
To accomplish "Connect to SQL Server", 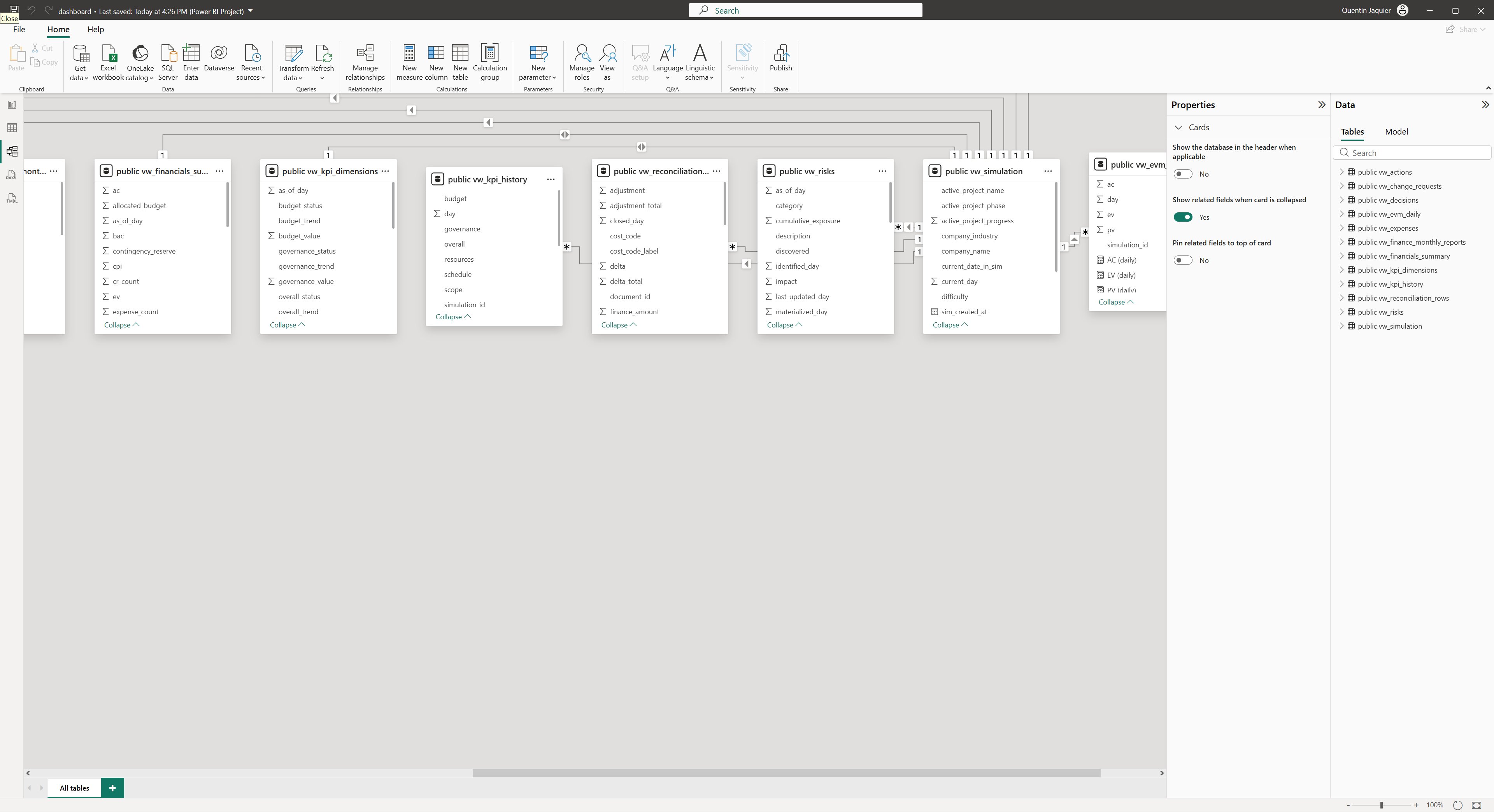I will tap(168, 63).
